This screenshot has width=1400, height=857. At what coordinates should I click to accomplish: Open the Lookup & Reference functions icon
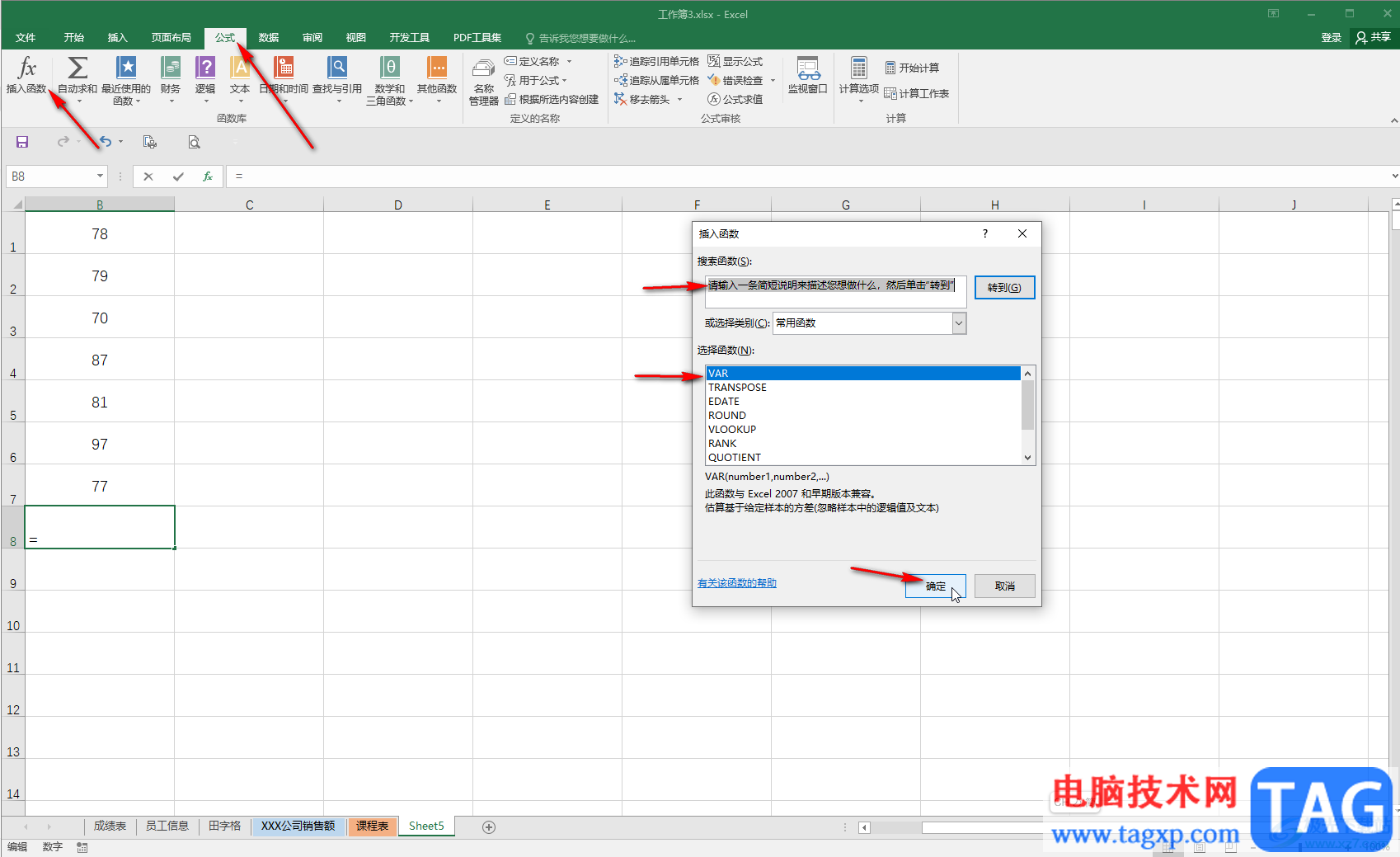337,68
